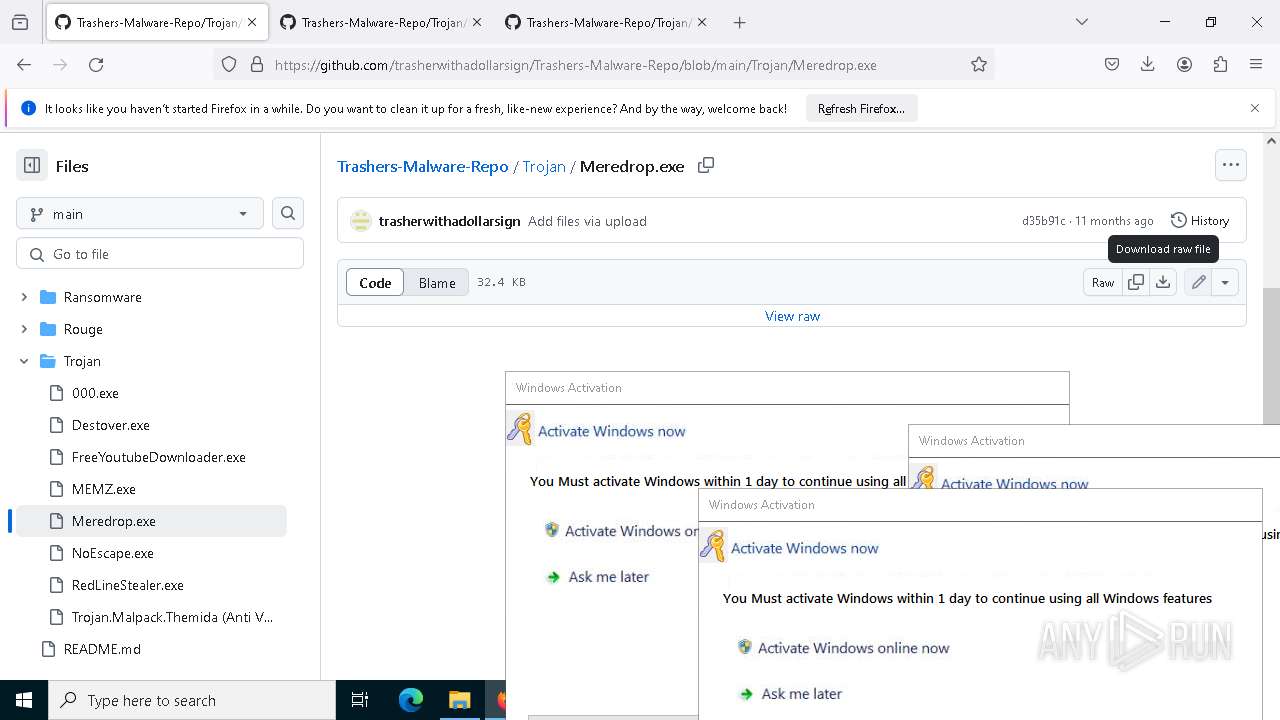Open list all tabs dropdown

1081,22
